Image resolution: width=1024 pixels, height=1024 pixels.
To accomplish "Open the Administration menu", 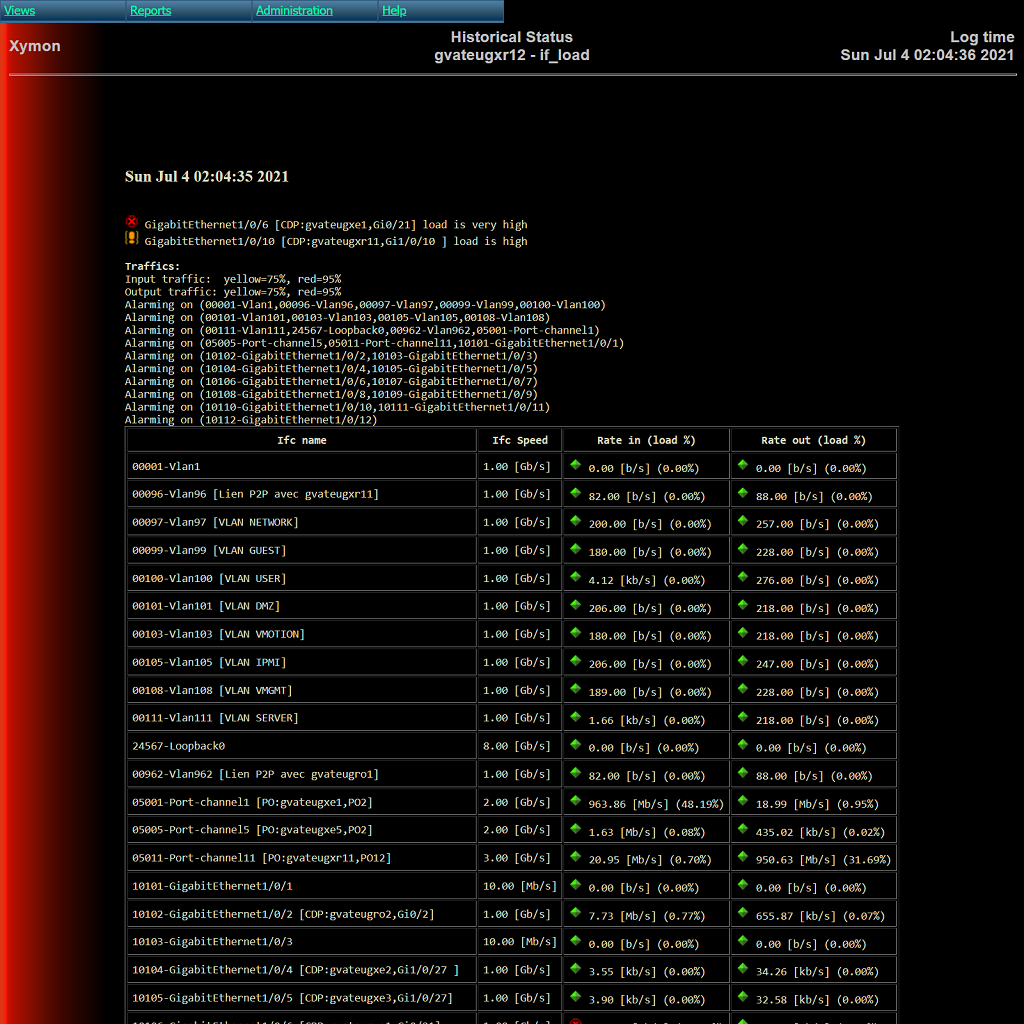I will click(294, 11).
